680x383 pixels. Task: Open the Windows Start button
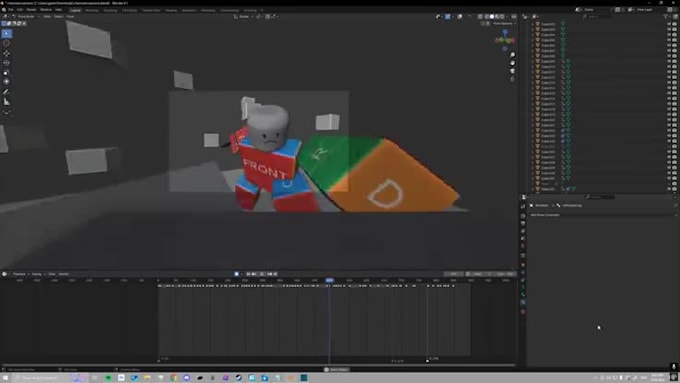pyautogui.click(x=6, y=378)
